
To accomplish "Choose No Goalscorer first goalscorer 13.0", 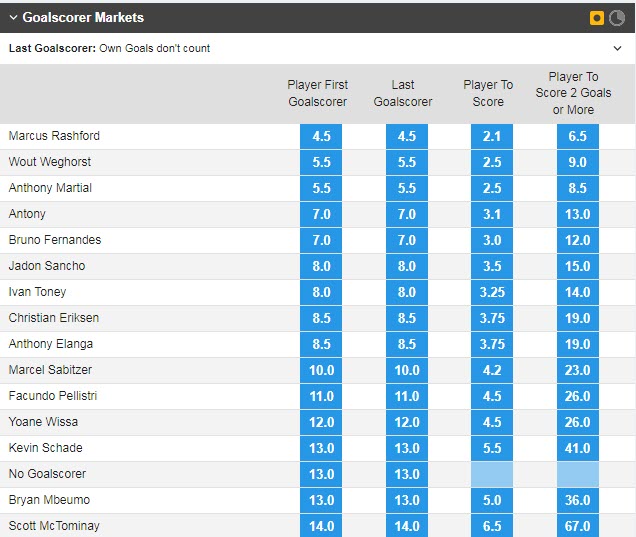I will pyautogui.click(x=321, y=474).
